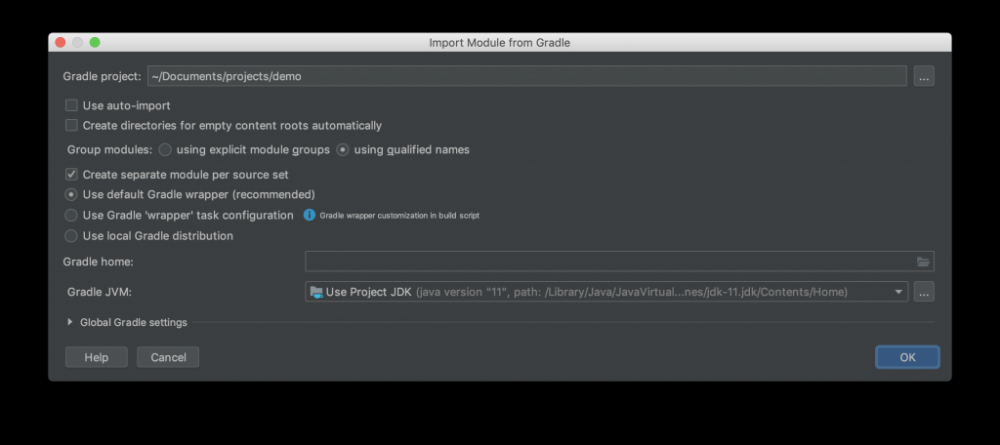Click the ellipsis button beside Gradle JVM
The image size is (1000, 445).
tap(923, 292)
